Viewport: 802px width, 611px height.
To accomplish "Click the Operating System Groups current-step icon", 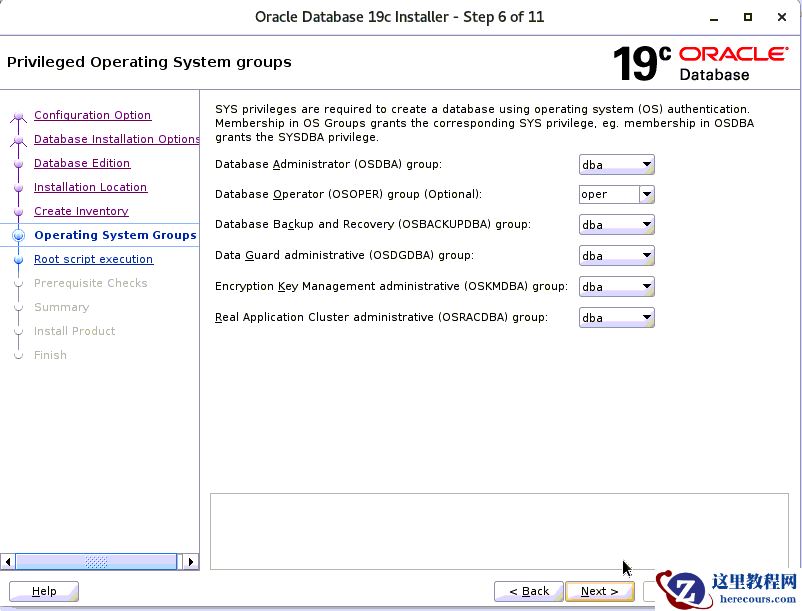I will 18,235.
